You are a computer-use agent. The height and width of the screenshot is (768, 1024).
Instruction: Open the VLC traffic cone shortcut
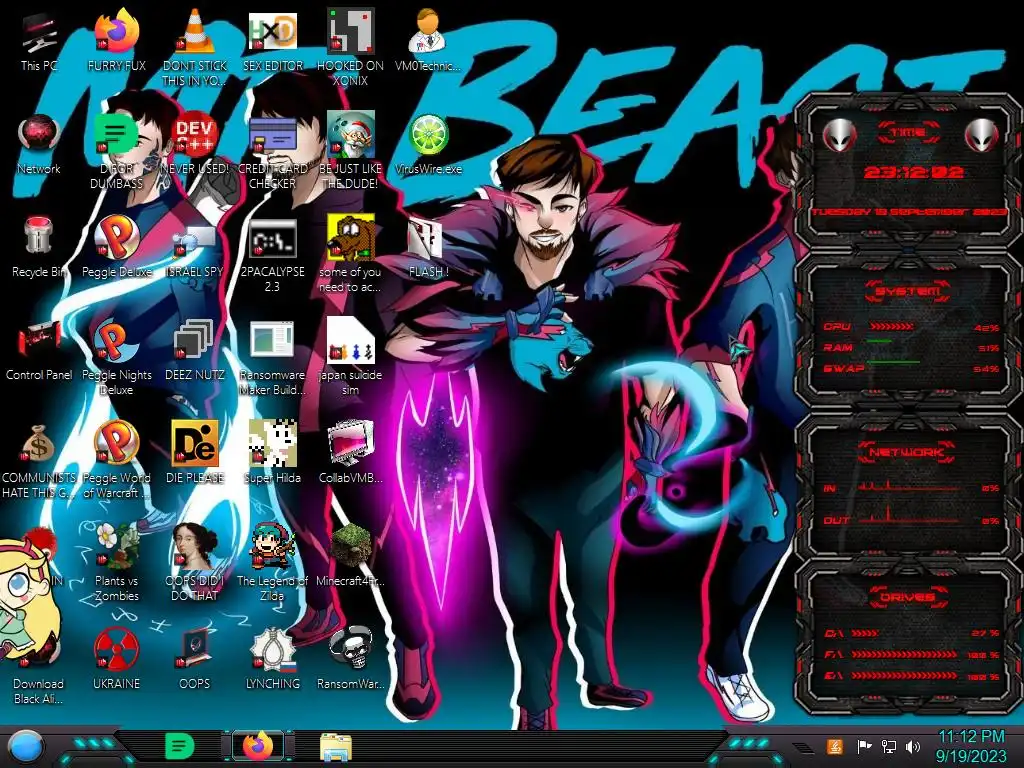click(x=195, y=31)
